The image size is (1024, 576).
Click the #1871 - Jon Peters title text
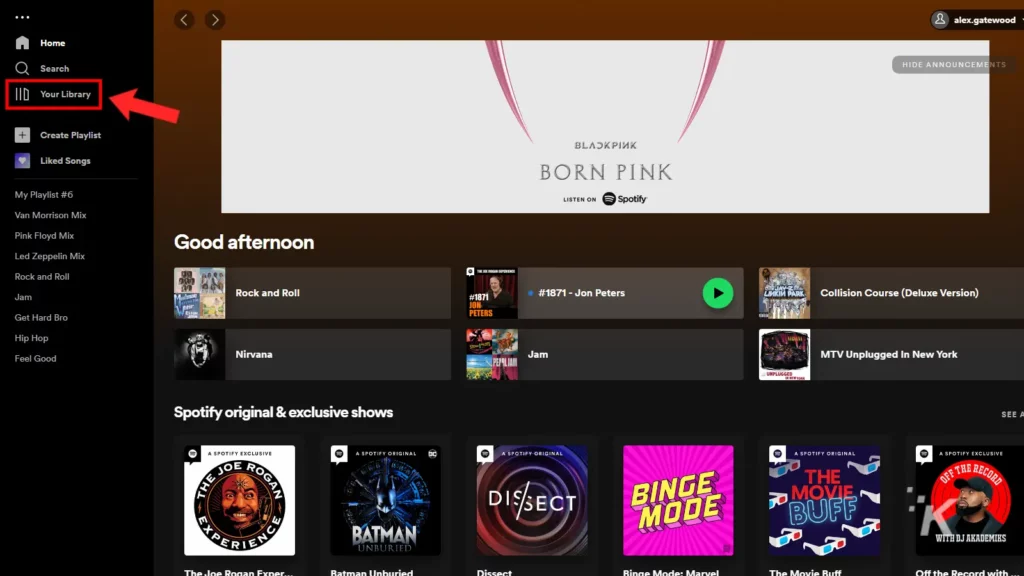(x=581, y=293)
